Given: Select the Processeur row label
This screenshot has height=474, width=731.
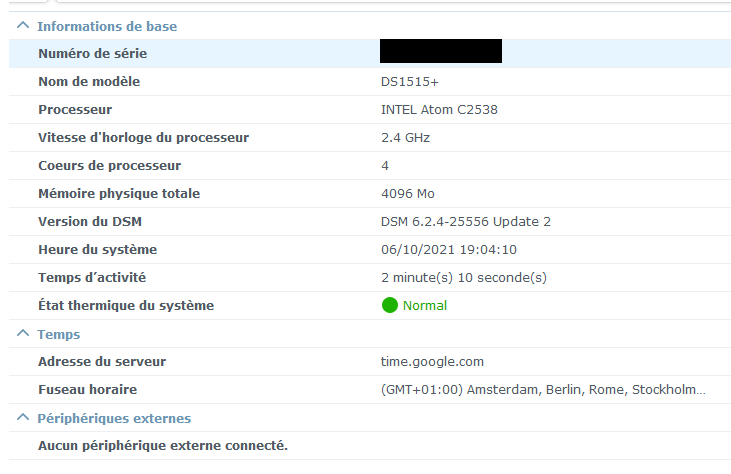Looking at the screenshot, I should coord(75,110).
